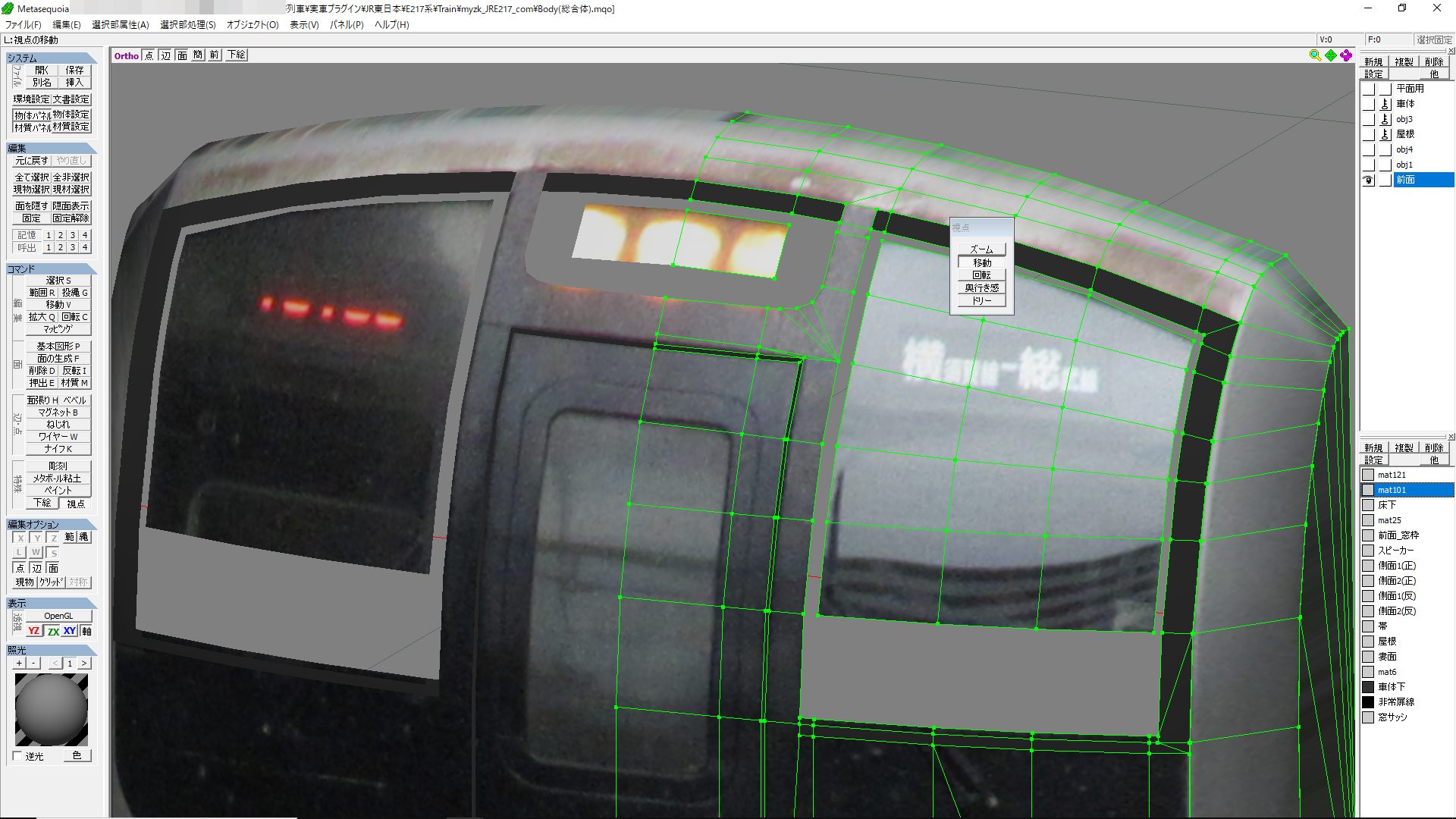The width and height of the screenshot is (1456, 819).
Task: Collapse the 編集オプション panel header
Action: point(51,525)
